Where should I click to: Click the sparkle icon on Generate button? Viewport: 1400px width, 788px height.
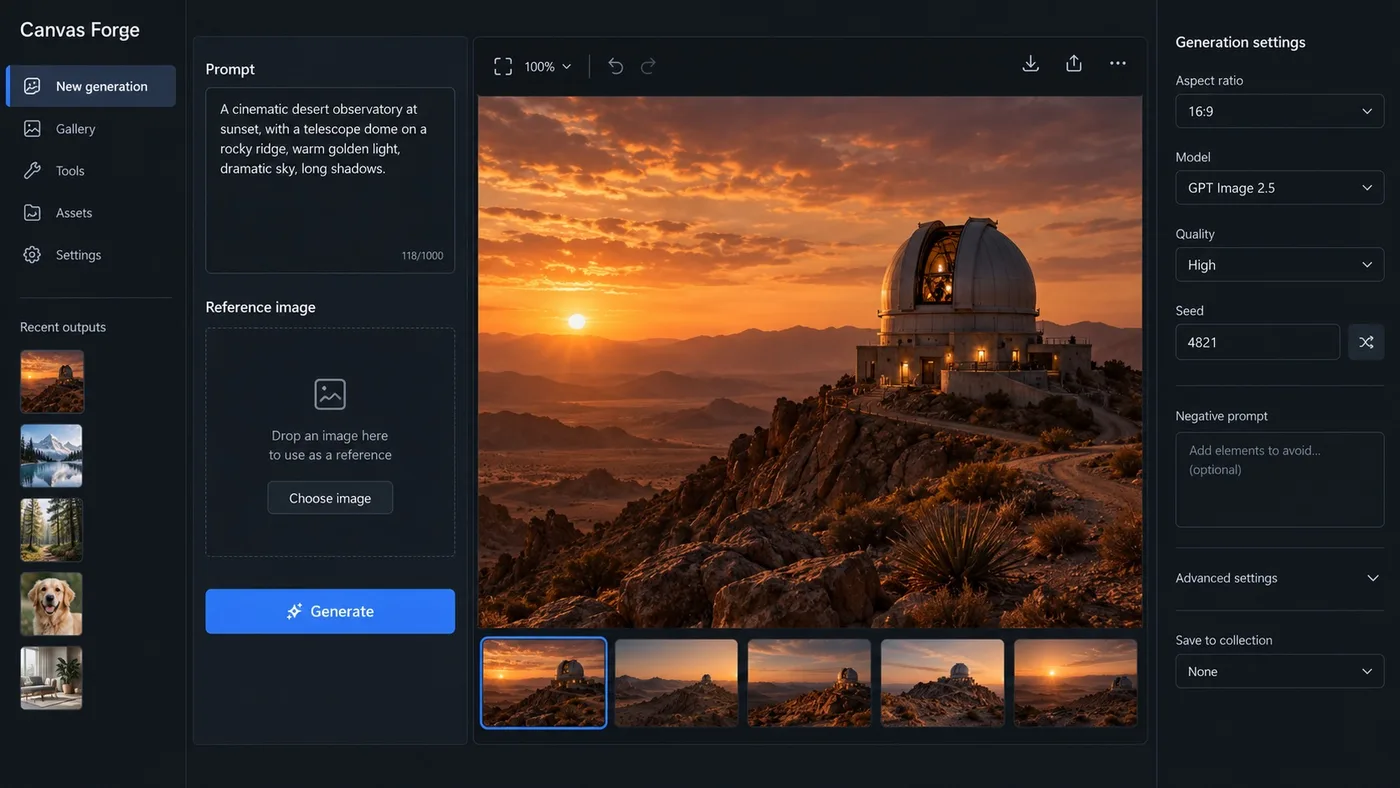click(294, 611)
